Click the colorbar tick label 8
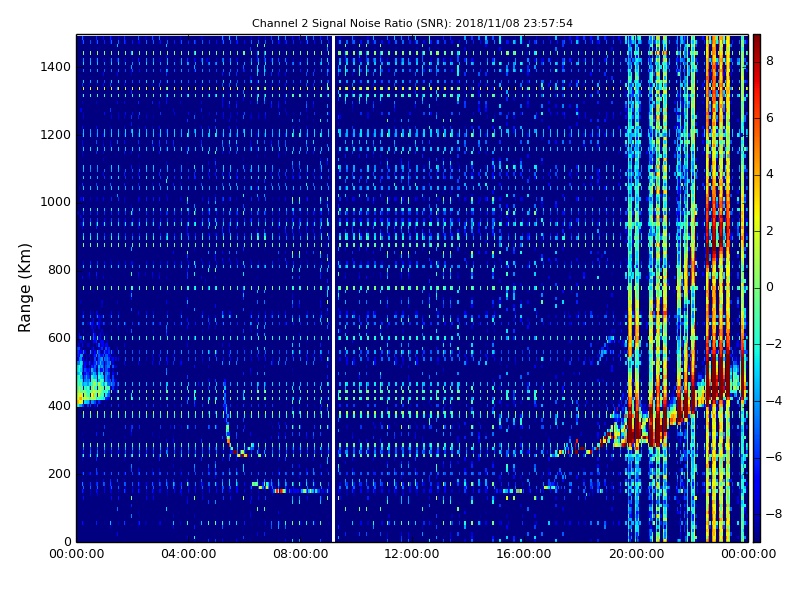 (770, 61)
